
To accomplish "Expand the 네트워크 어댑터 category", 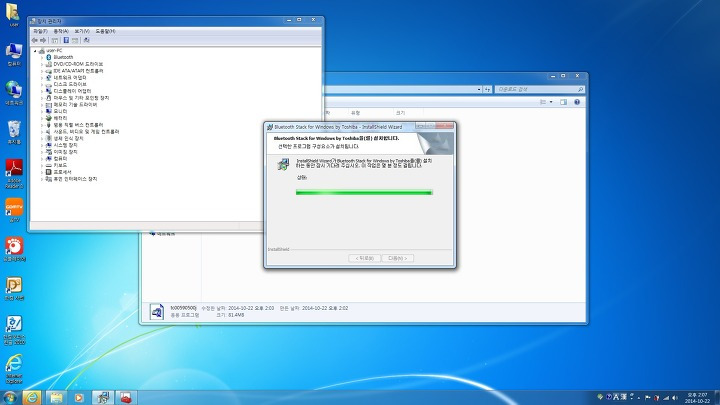I will (42, 78).
